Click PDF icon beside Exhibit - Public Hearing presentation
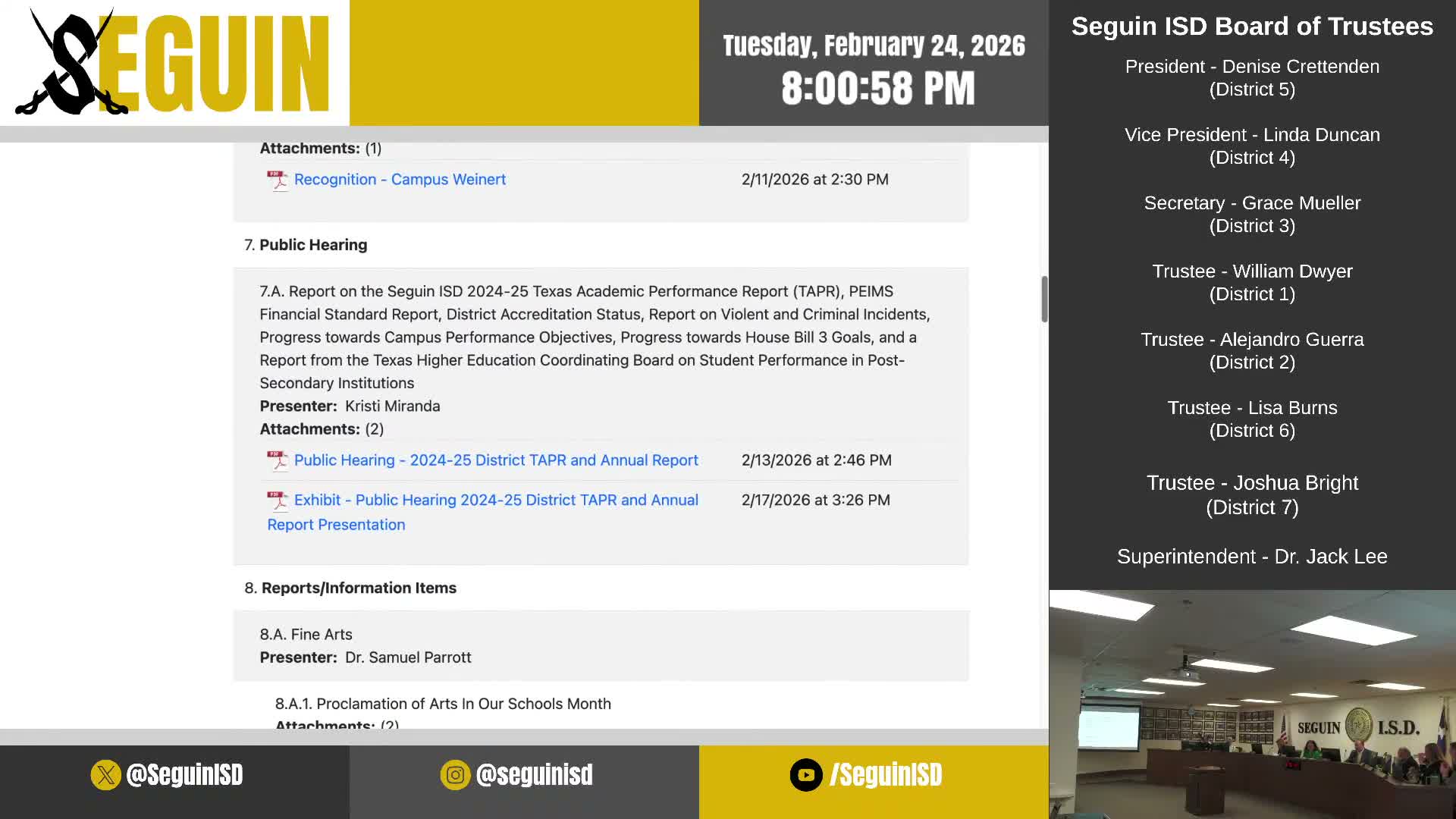The image size is (1456, 819). tap(278, 500)
